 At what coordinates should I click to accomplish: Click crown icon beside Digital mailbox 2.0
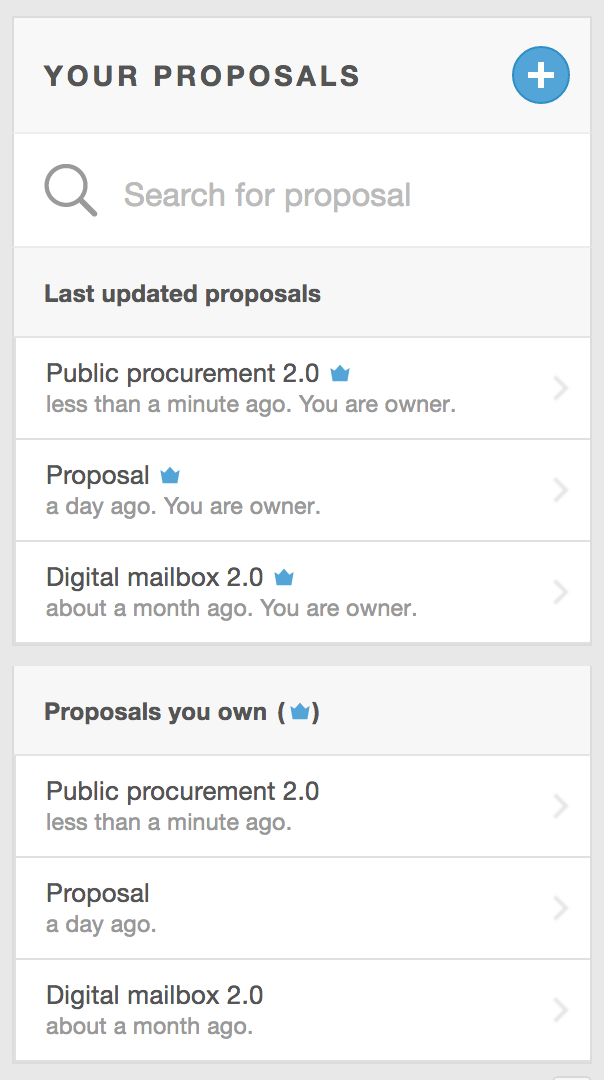point(284,578)
